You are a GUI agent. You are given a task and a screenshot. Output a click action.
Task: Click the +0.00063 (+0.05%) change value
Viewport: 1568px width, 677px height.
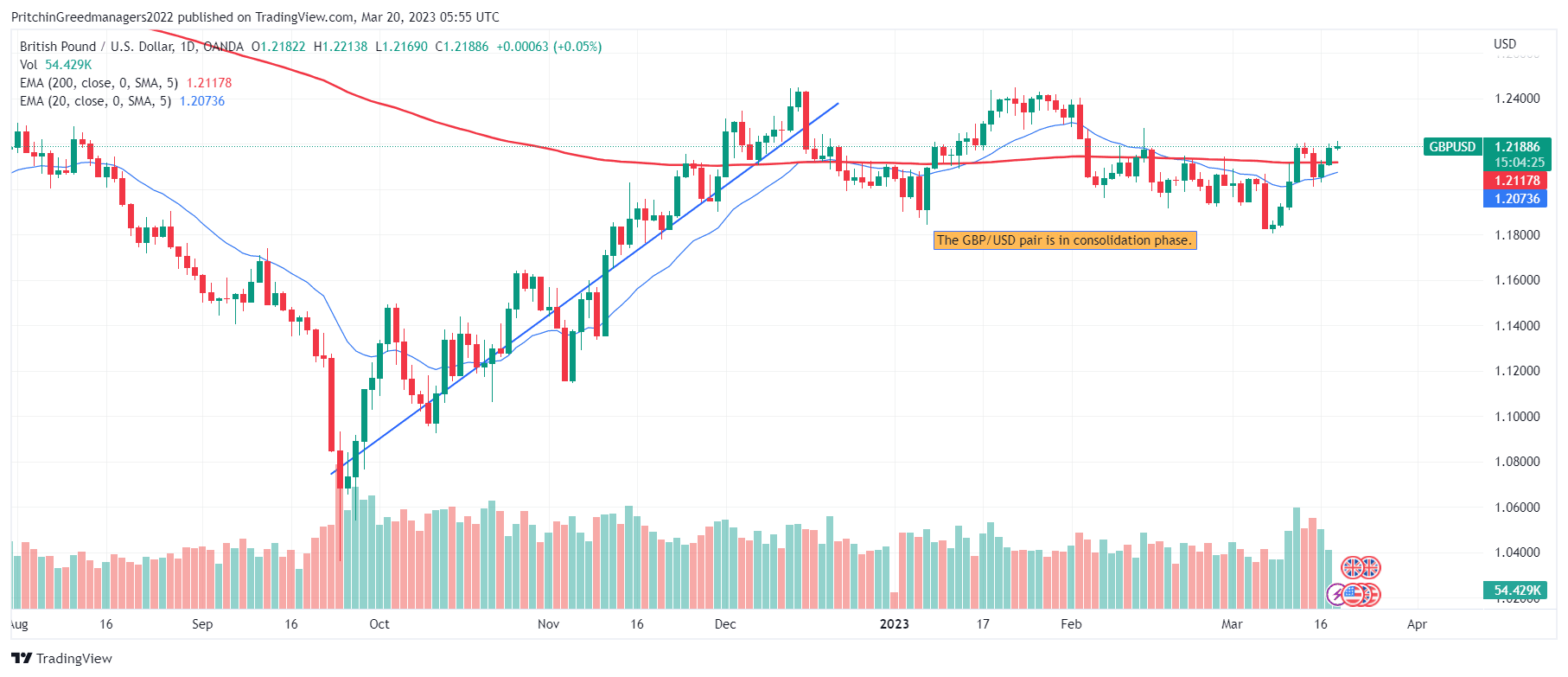click(x=549, y=47)
